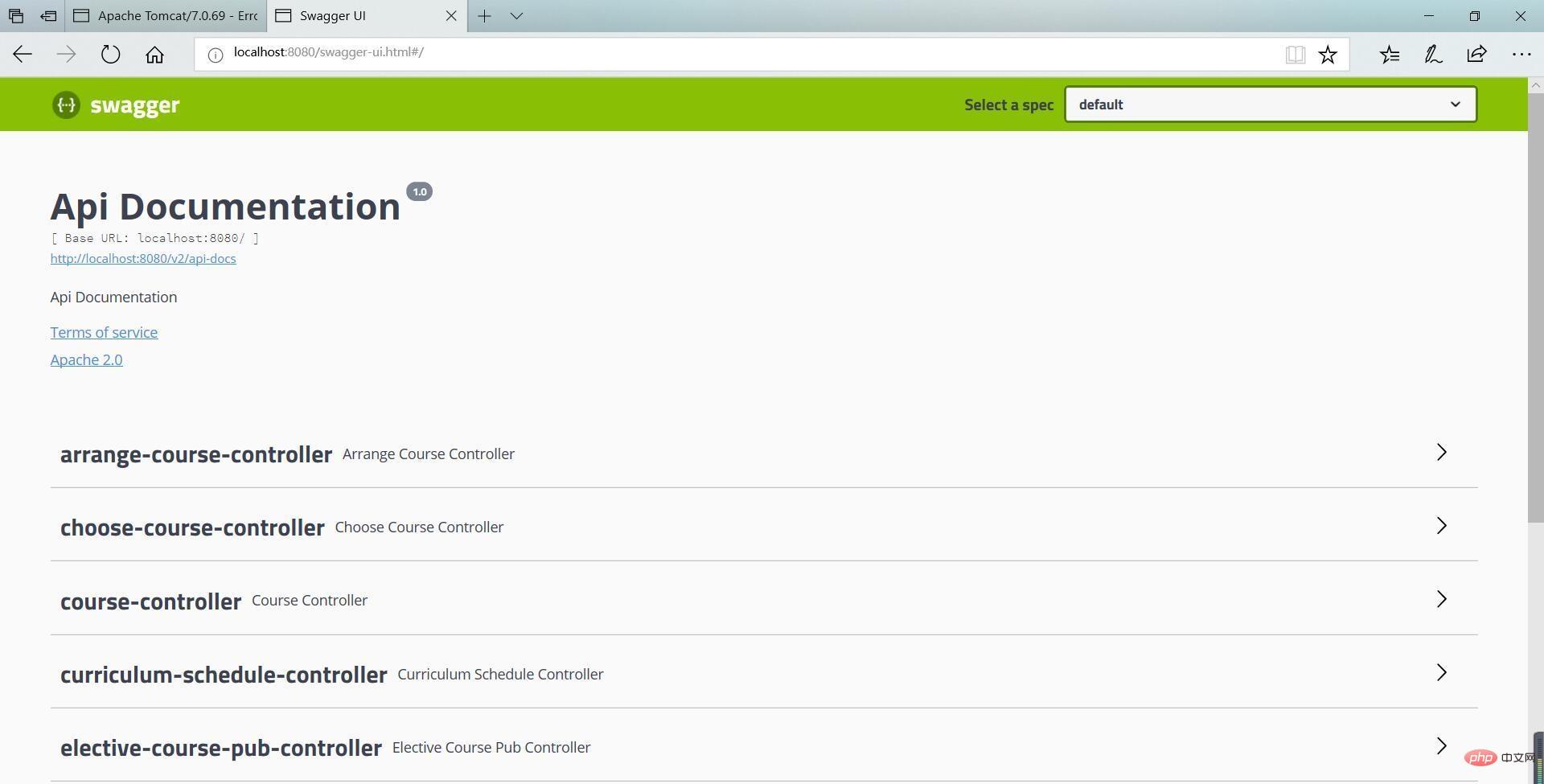This screenshot has width=1544, height=784.
Task: Click the Add notes pen icon
Action: pyautogui.click(x=1433, y=55)
